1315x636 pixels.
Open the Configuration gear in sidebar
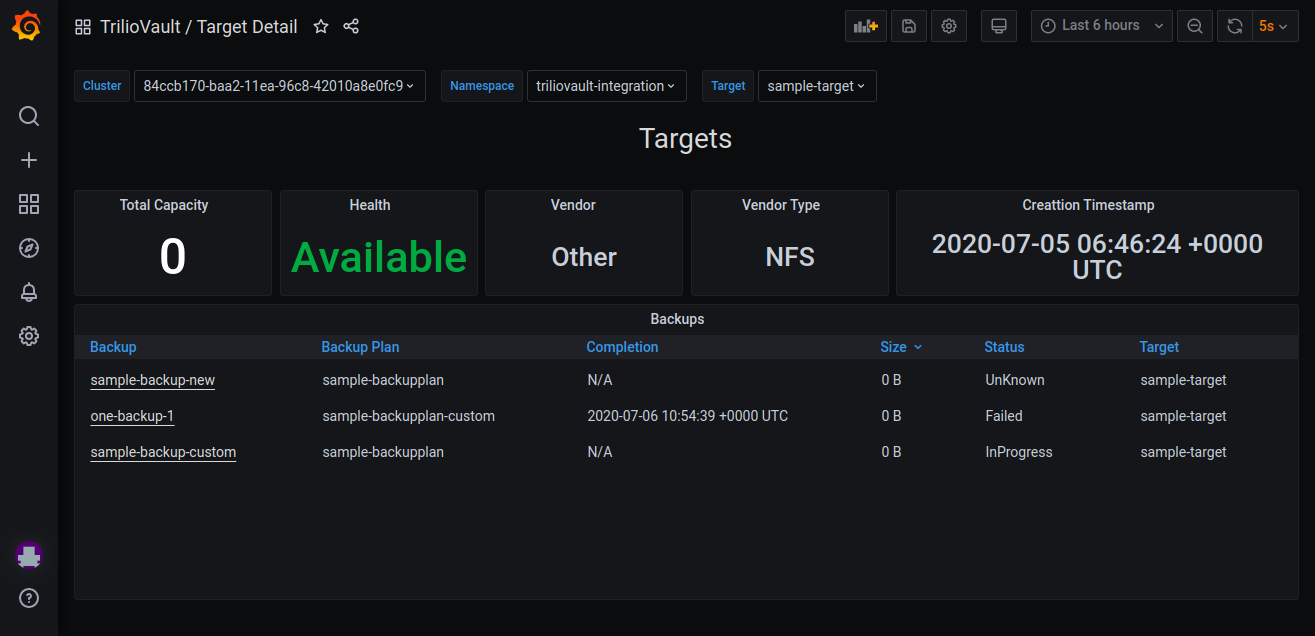[x=29, y=336]
